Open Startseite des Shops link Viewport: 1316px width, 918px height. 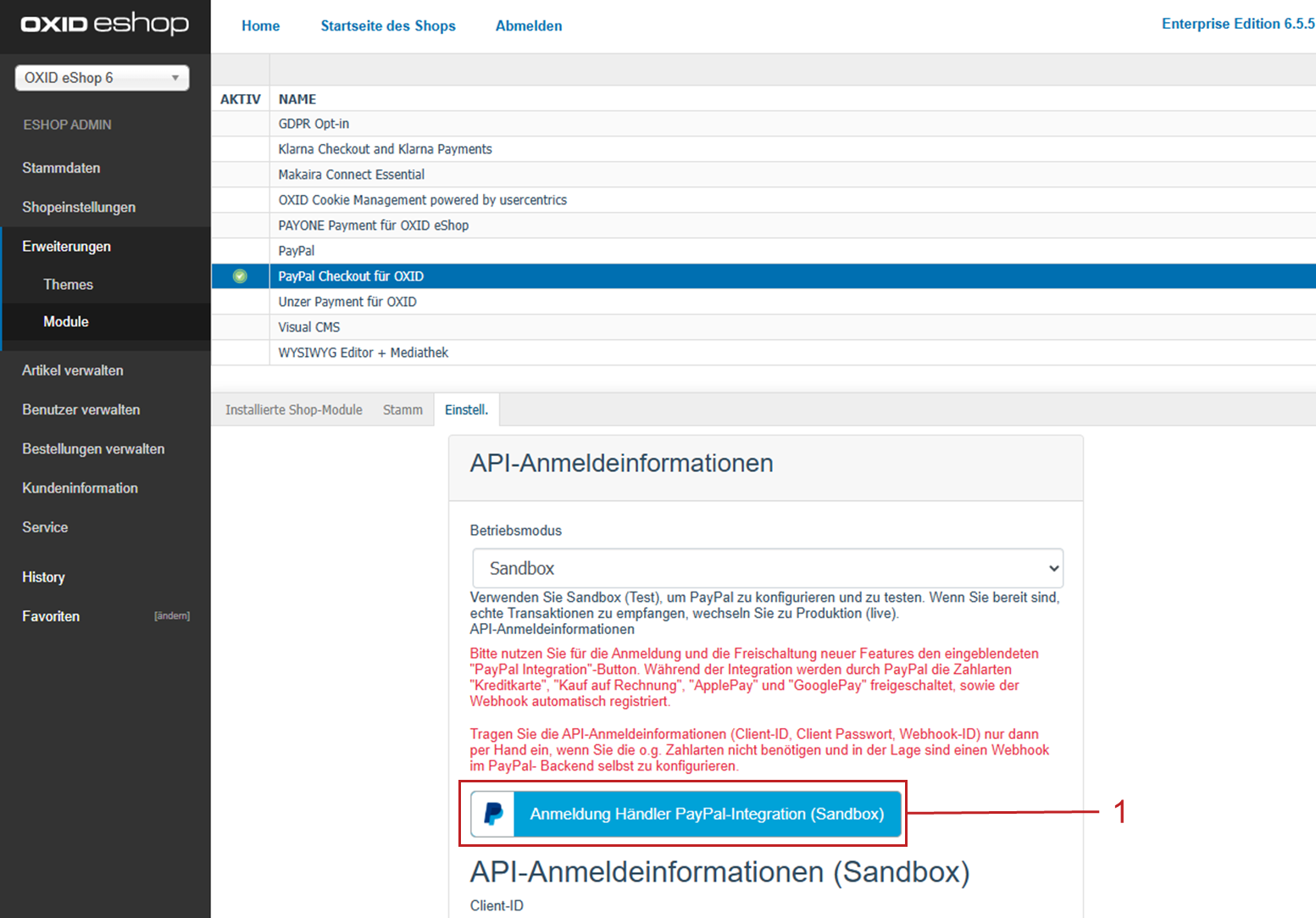coord(388,26)
